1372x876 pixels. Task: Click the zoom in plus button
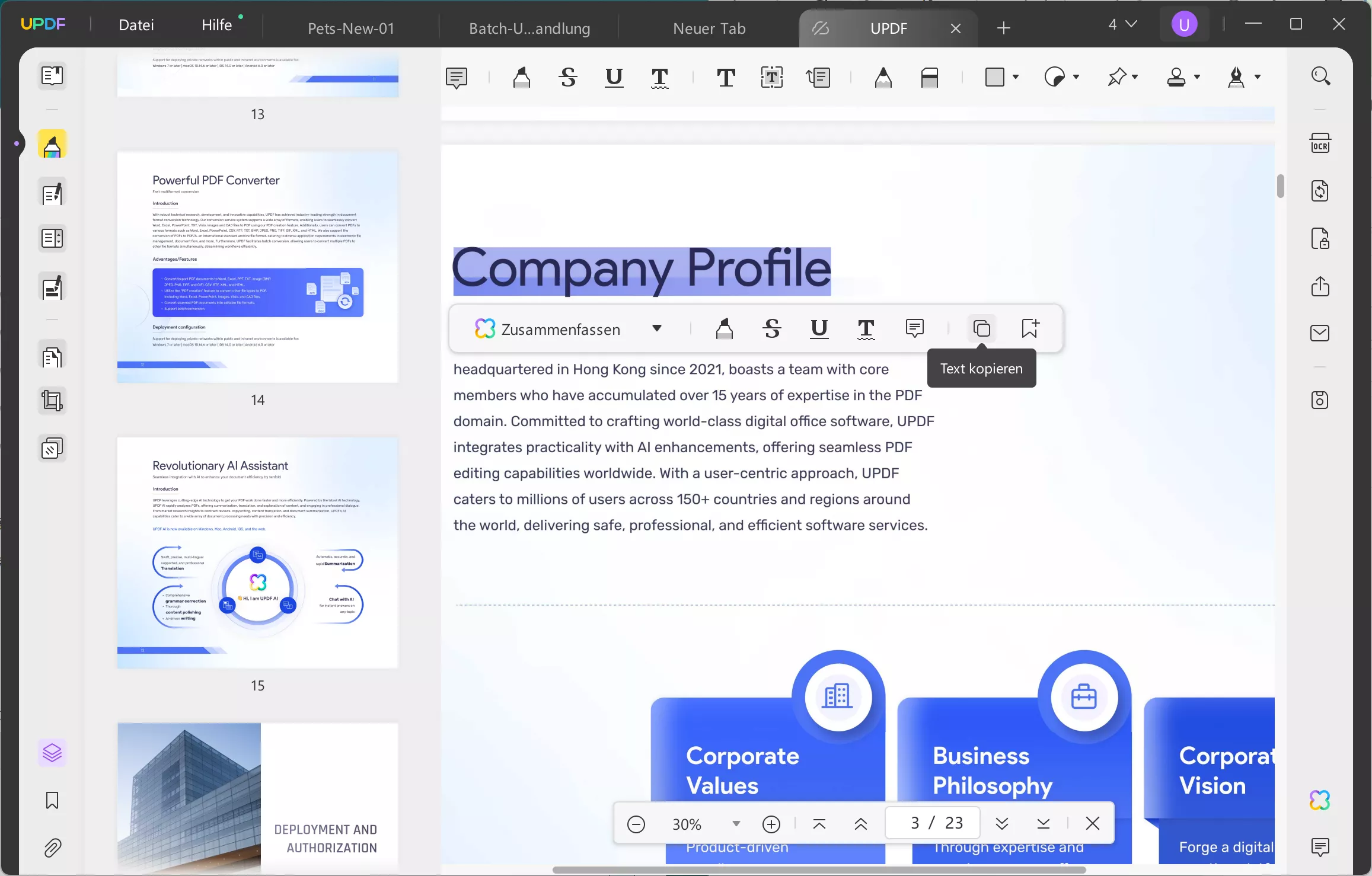[x=771, y=824]
